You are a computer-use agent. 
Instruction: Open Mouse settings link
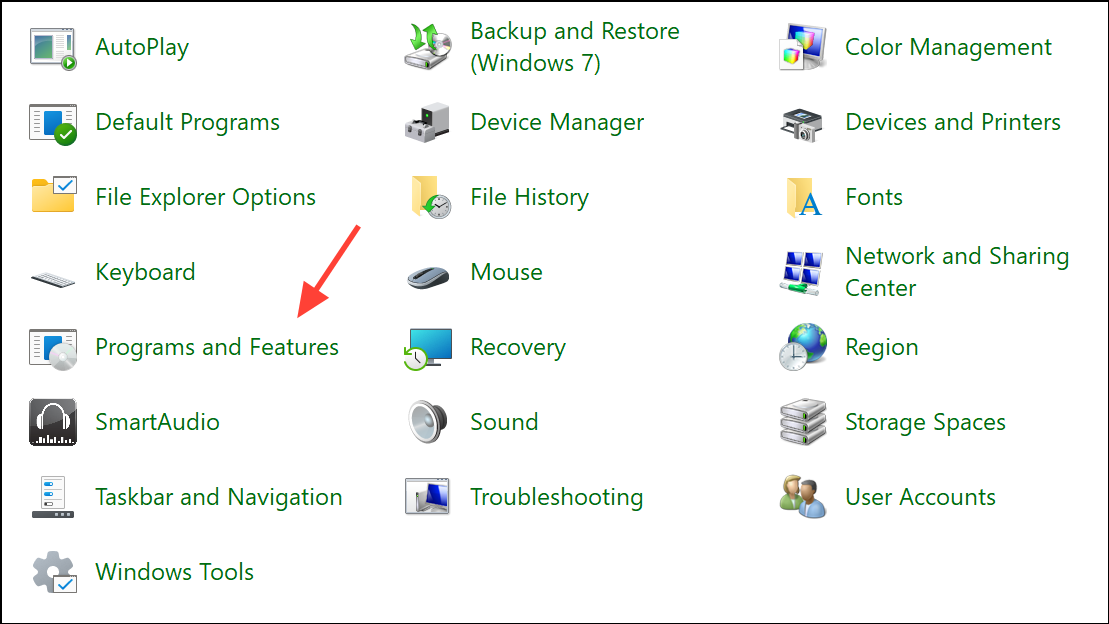[506, 272]
